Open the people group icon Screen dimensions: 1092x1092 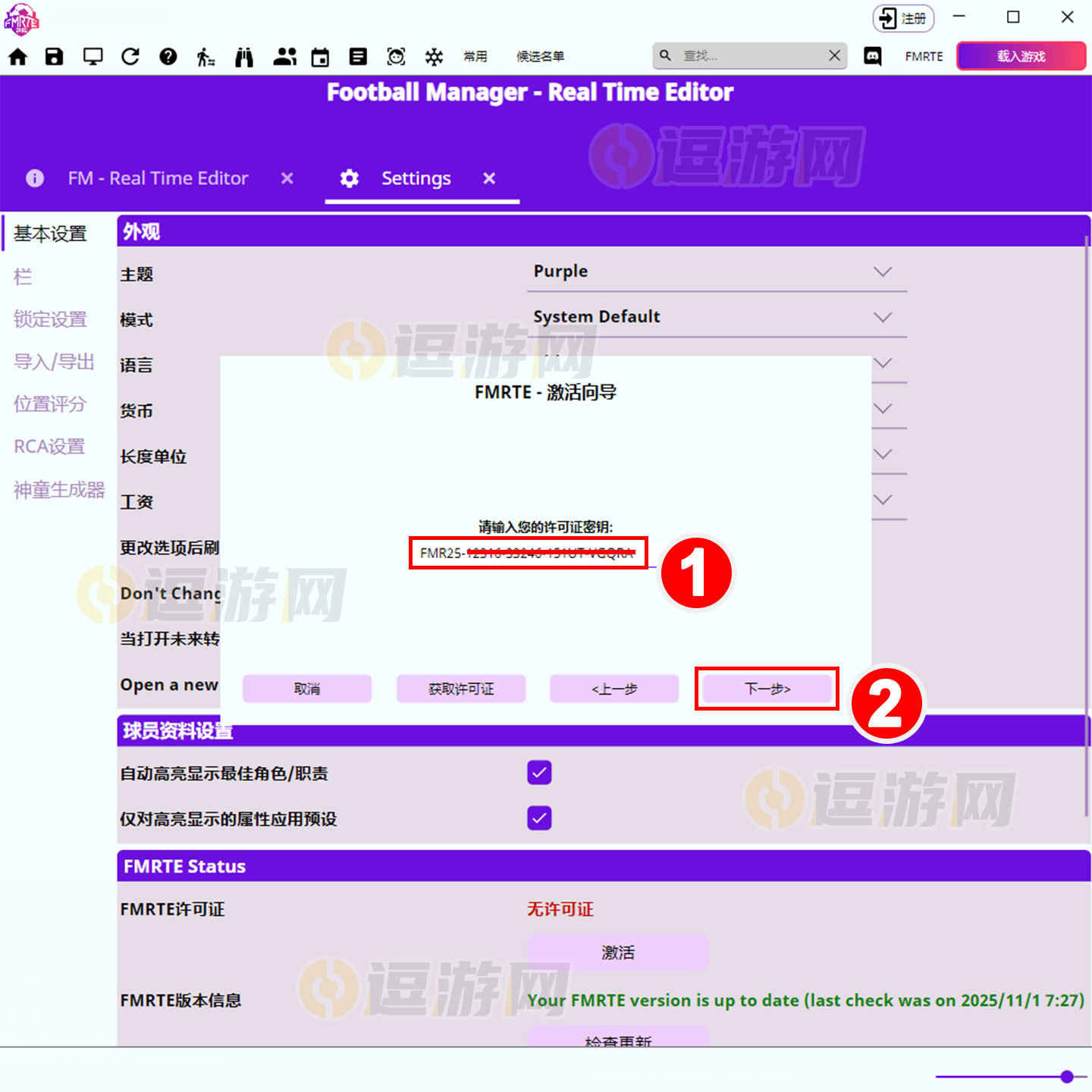pyautogui.click(x=284, y=56)
